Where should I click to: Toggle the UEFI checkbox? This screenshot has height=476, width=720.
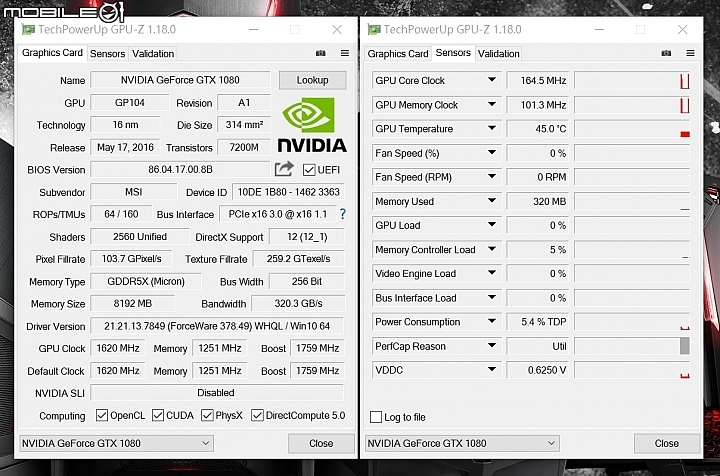(x=309, y=170)
